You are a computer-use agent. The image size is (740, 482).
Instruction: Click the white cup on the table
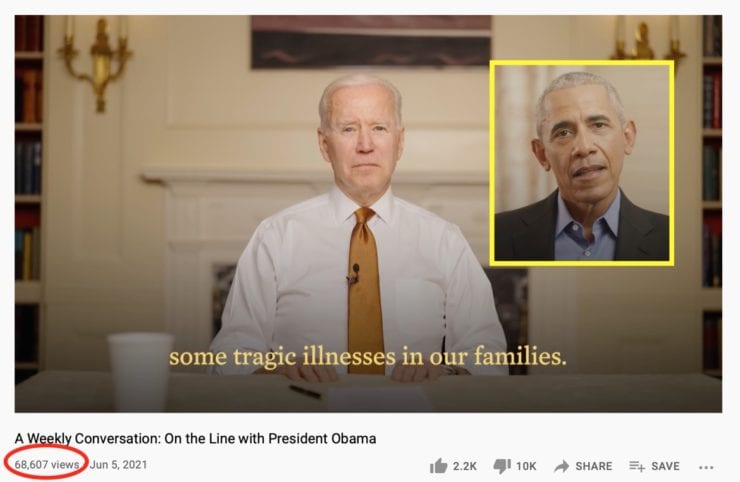[x=140, y=372]
